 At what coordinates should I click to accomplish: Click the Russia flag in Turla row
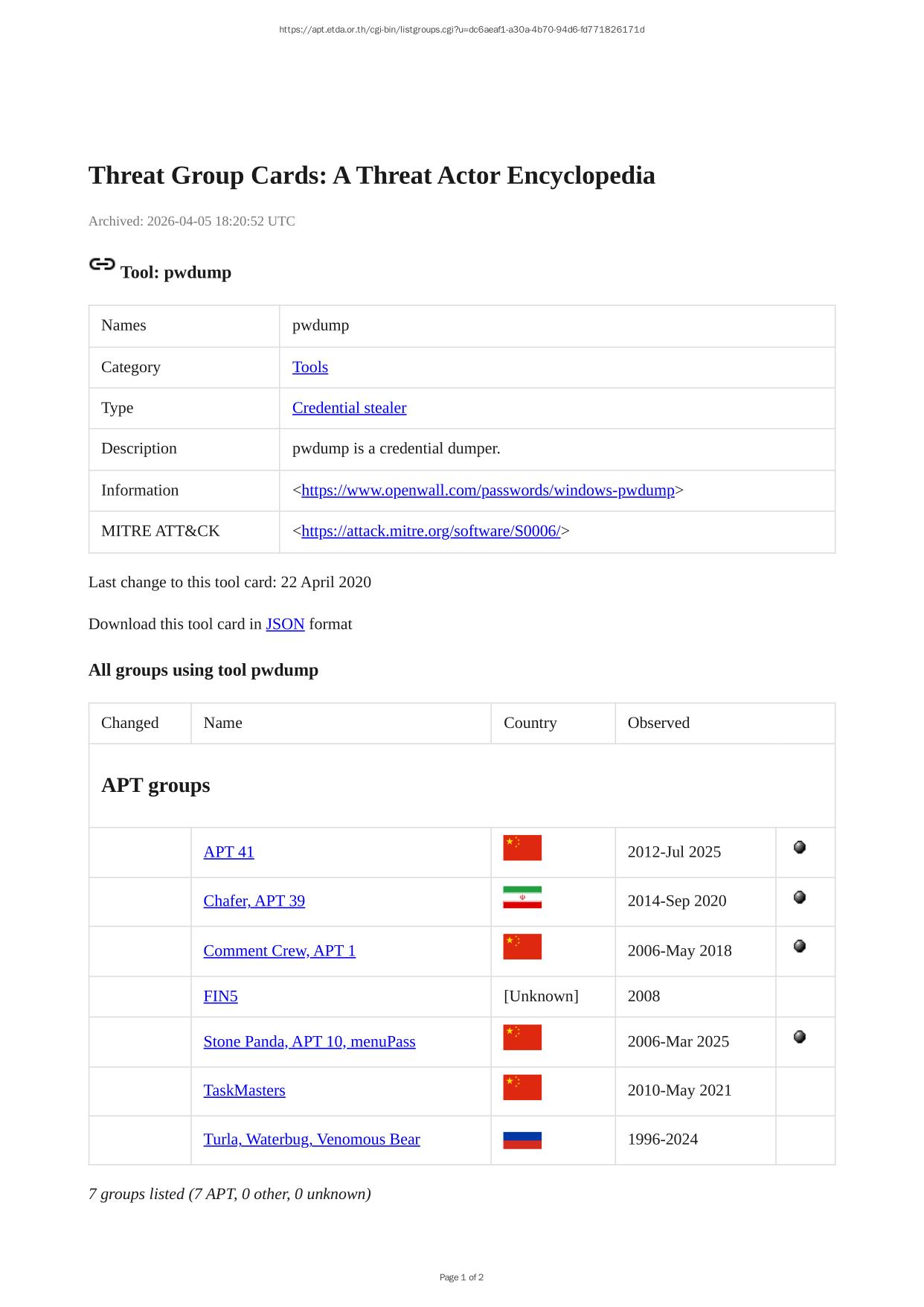522,1140
